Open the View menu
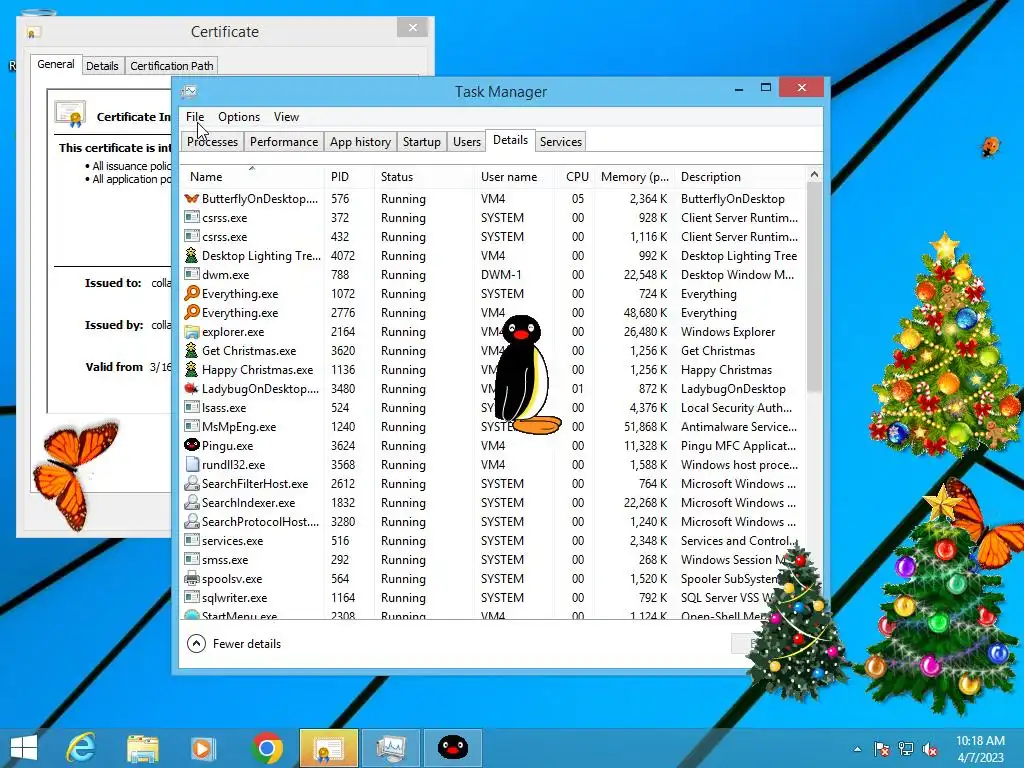The width and height of the screenshot is (1024, 768). (x=286, y=117)
